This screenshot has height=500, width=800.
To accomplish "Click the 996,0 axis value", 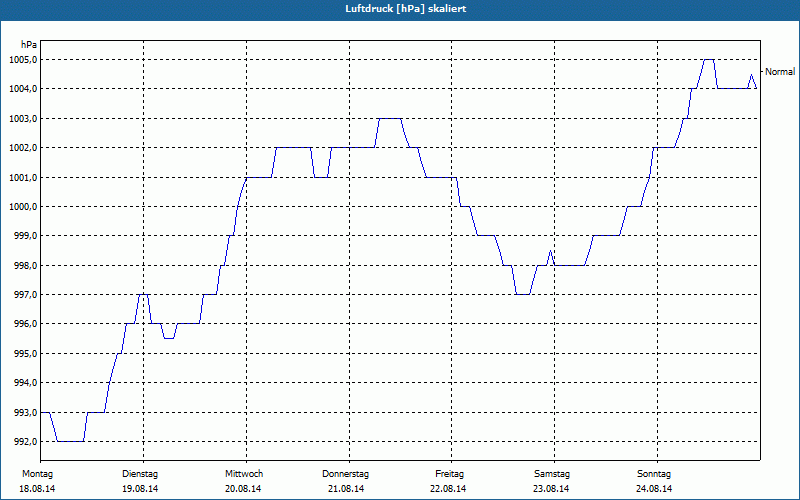I will [24, 324].
